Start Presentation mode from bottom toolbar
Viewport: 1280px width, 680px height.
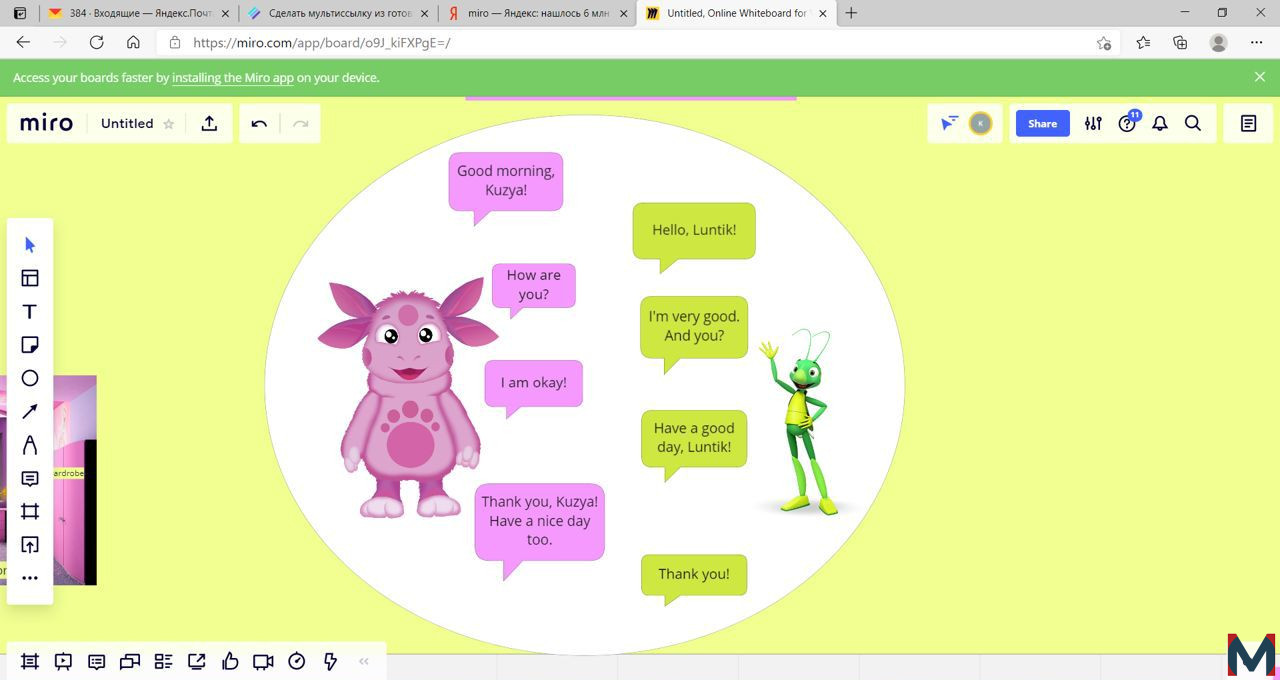click(x=63, y=661)
